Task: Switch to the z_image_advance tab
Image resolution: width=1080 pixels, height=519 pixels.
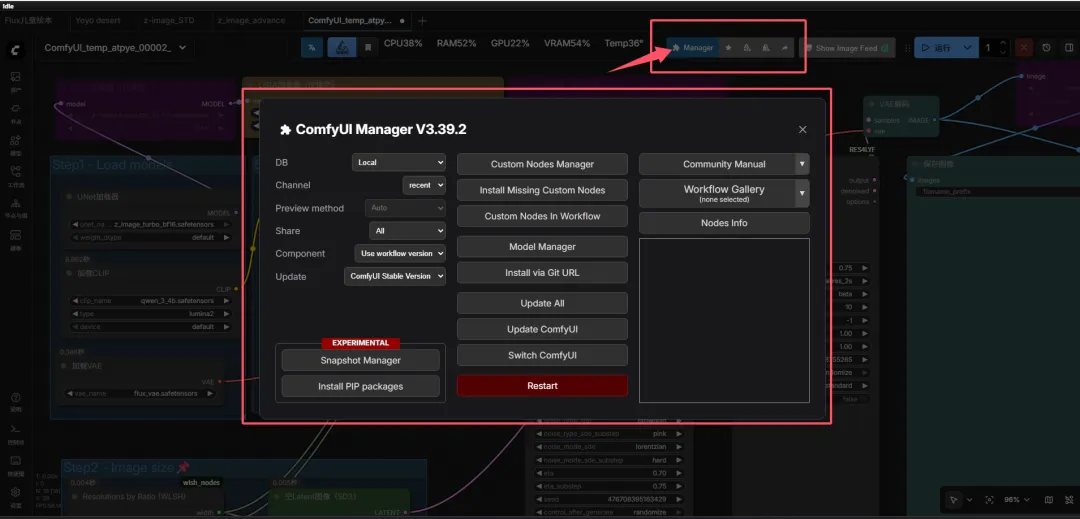Action: 251,20
